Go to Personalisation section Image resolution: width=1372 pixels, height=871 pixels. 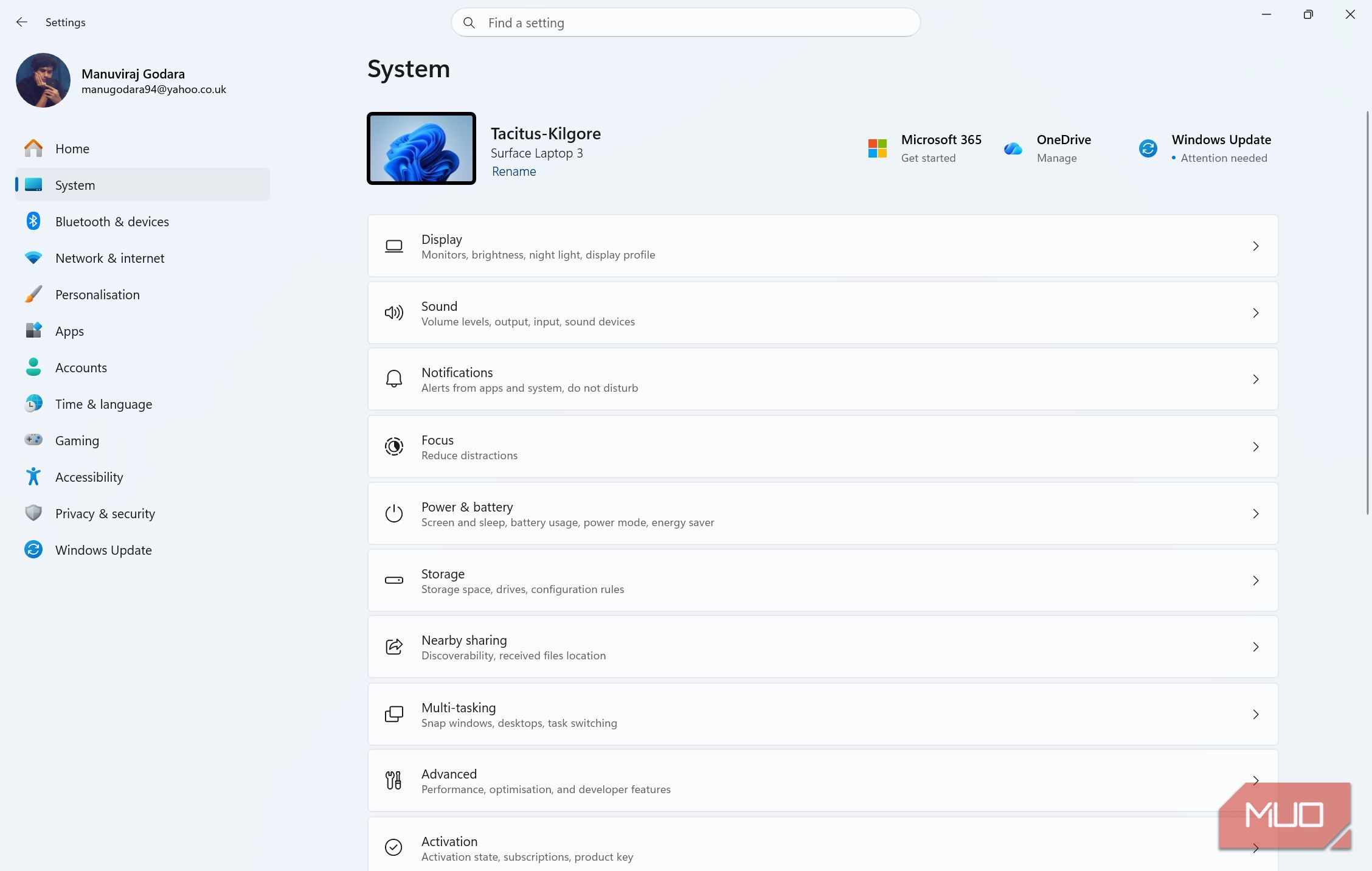tap(142, 294)
